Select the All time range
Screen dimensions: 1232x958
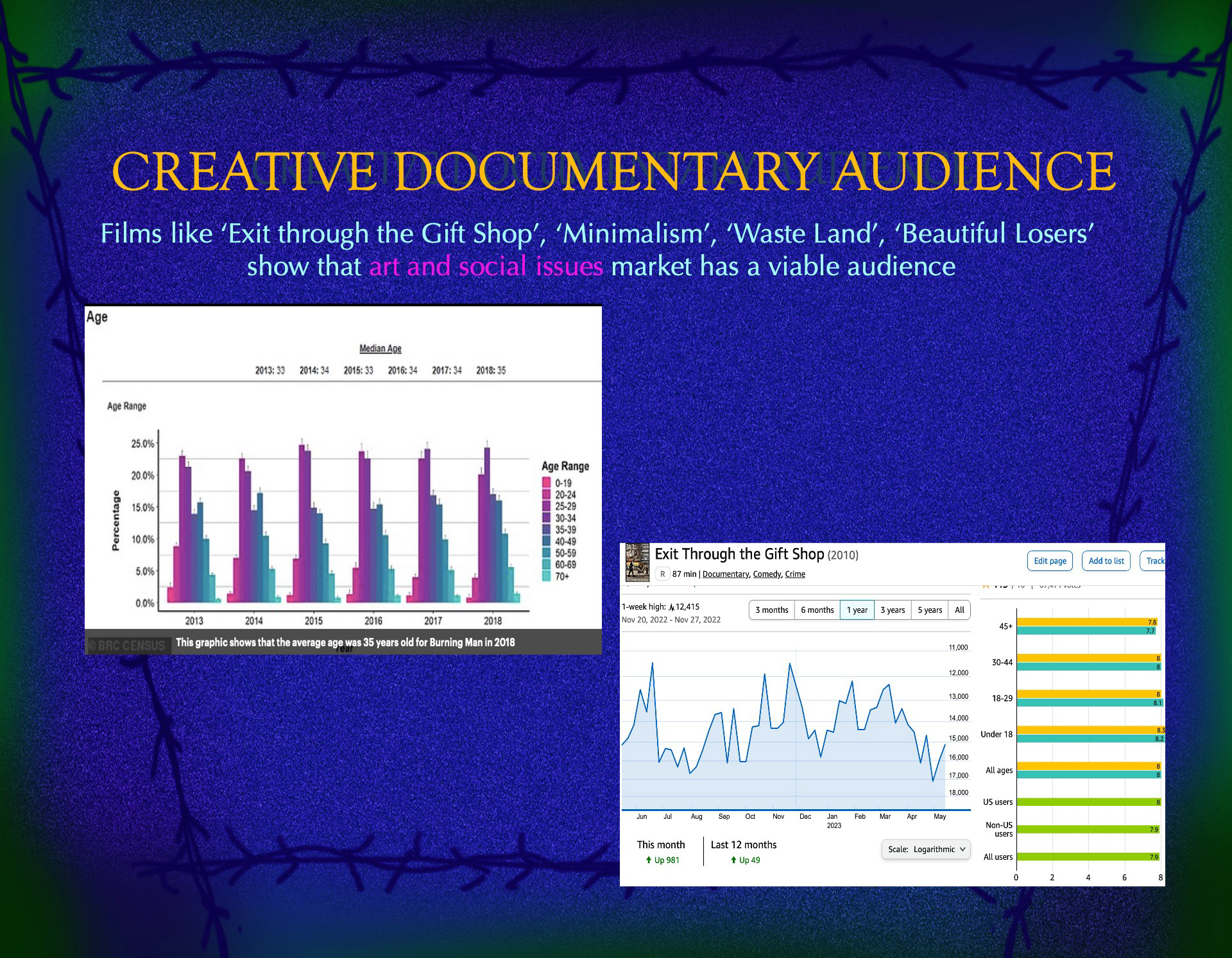[x=959, y=610]
